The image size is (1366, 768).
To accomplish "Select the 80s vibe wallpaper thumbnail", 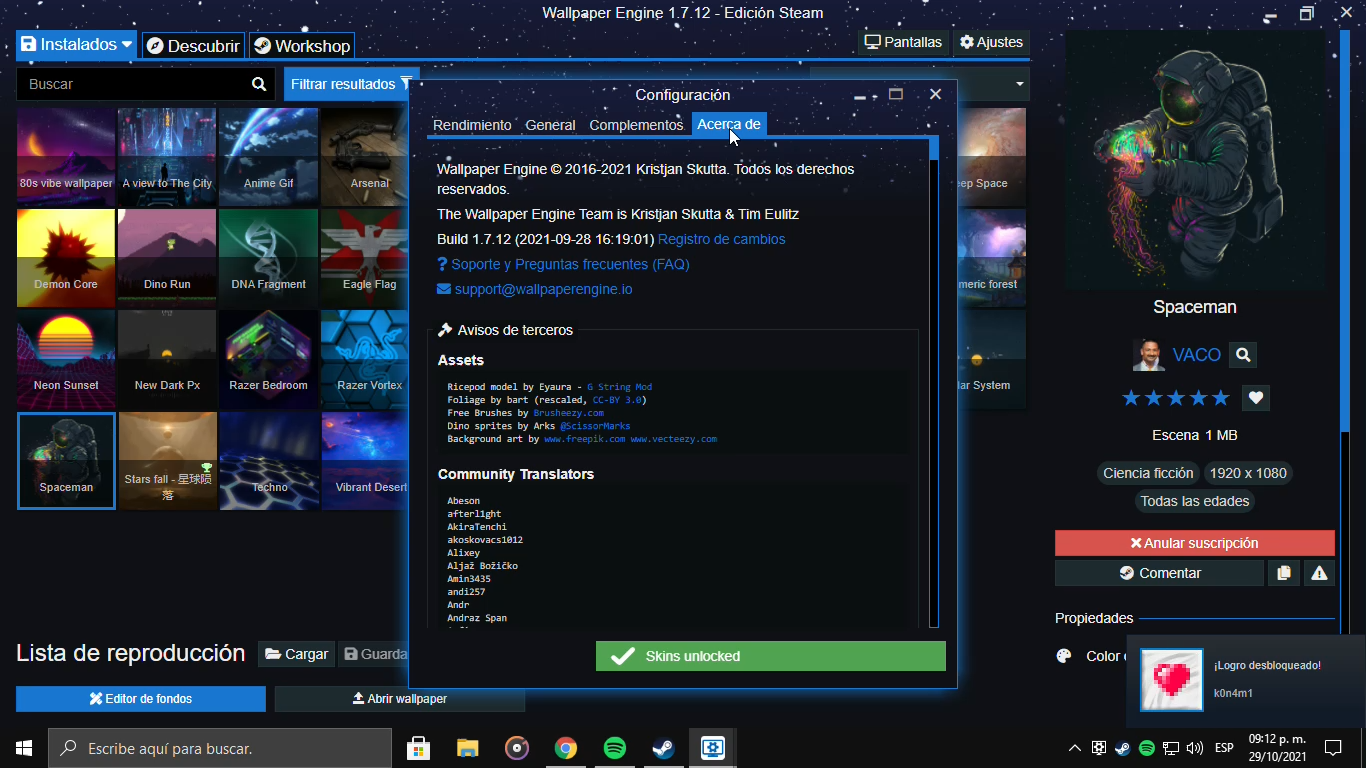I will (66, 157).
